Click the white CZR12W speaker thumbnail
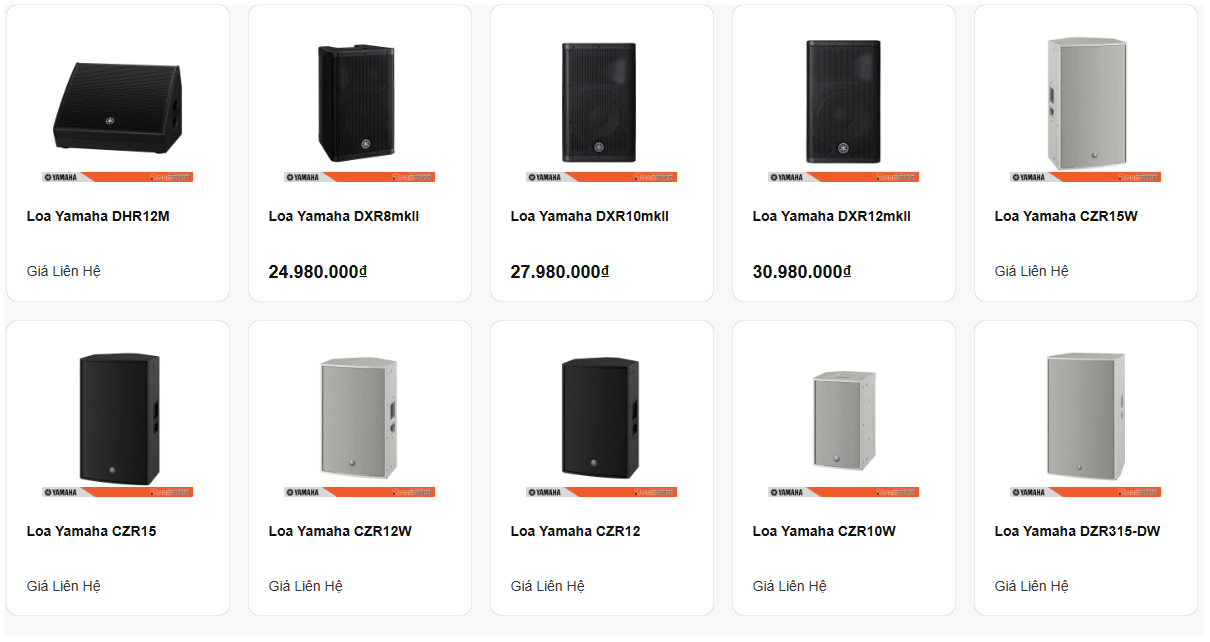The width and height of the screenshot is (1210, 642). point(360,418)
